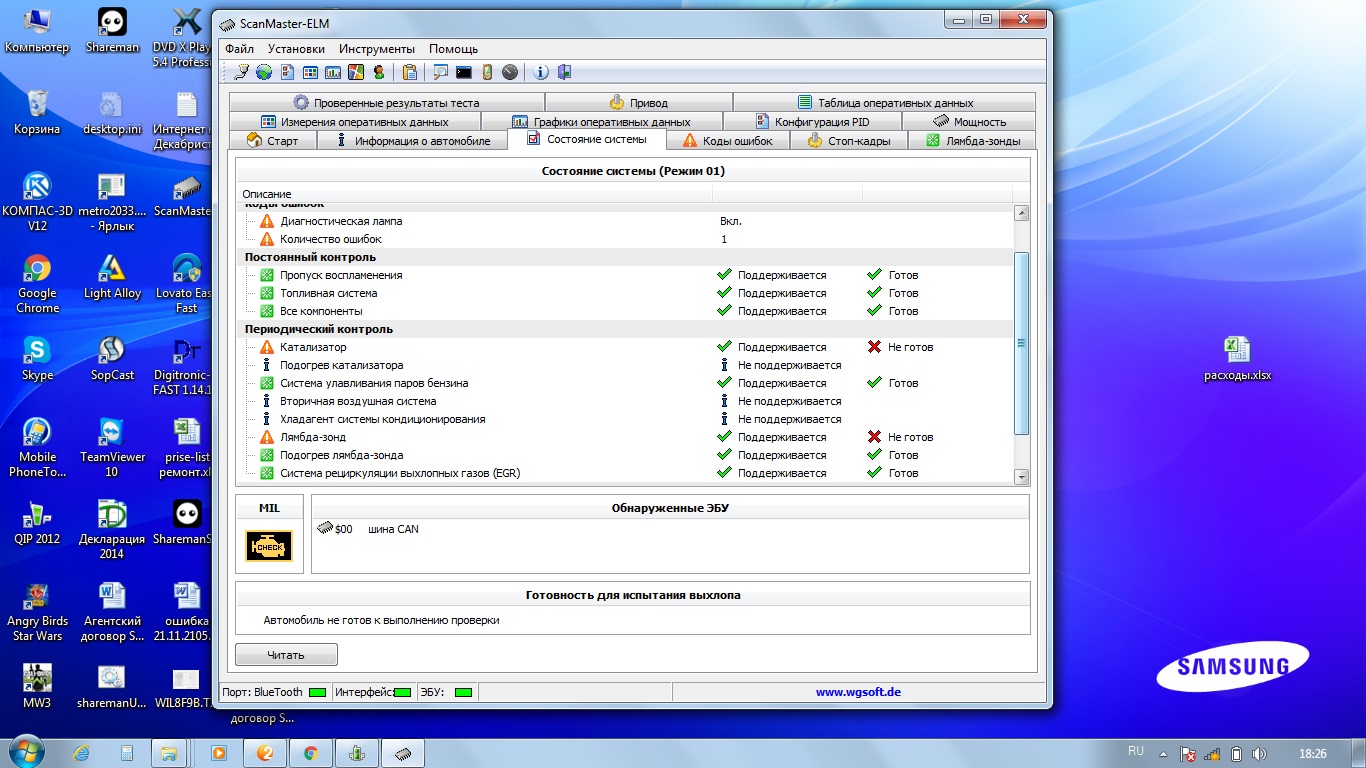Open the Инструменты menu
Screen dimensions: 1366x768
pyautogui.click(x=376, y=49)
